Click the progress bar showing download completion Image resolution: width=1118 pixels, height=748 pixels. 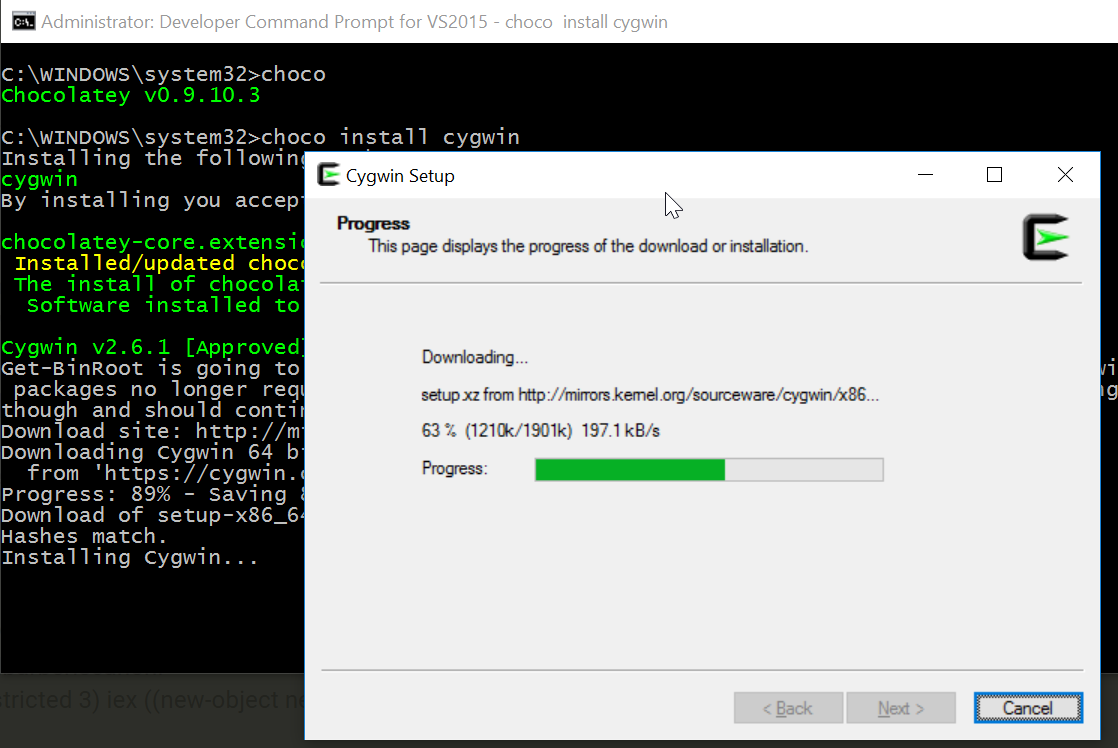[709, 469]
